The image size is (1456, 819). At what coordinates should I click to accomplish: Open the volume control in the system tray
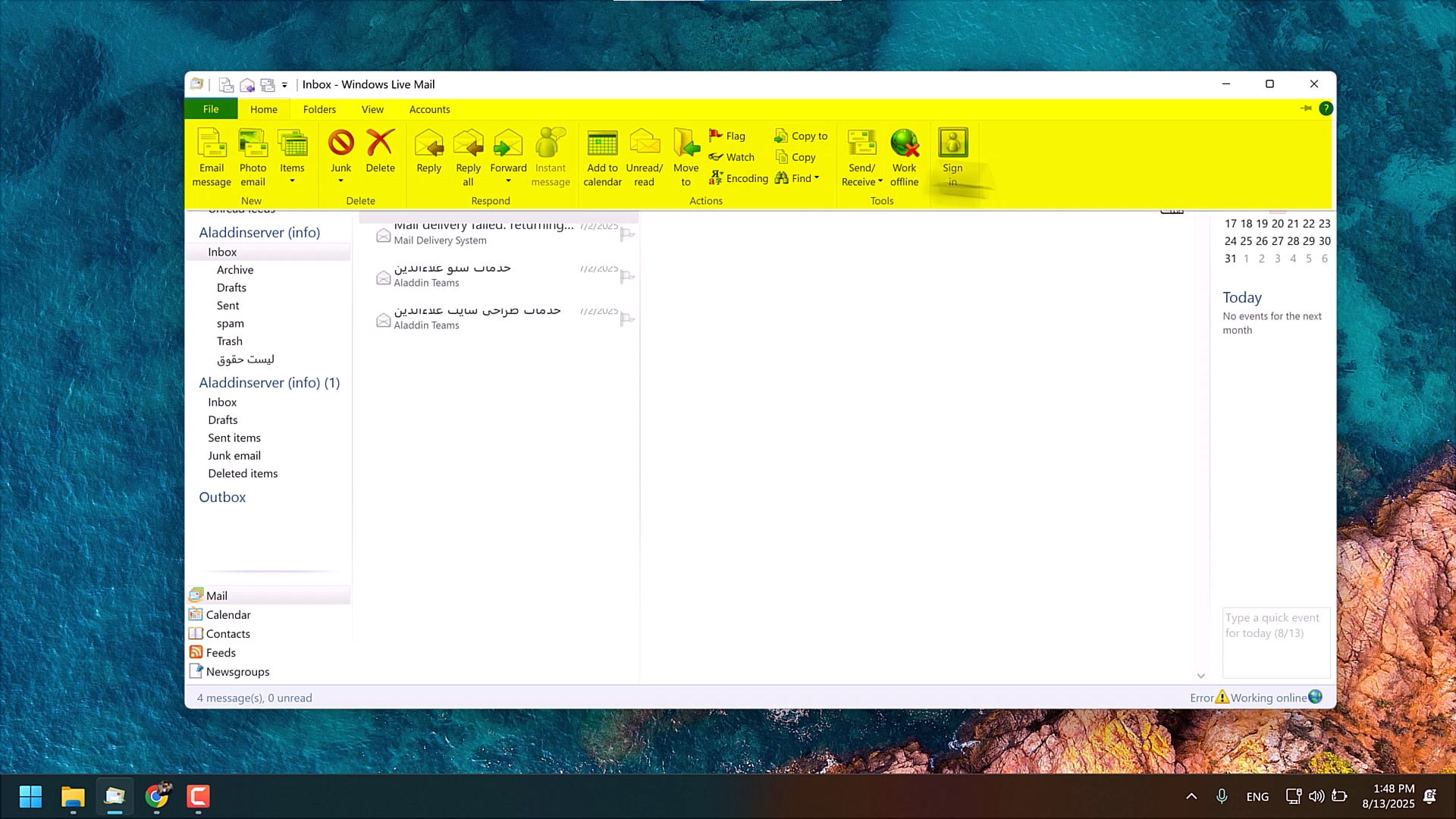(x=1316, y=796)
